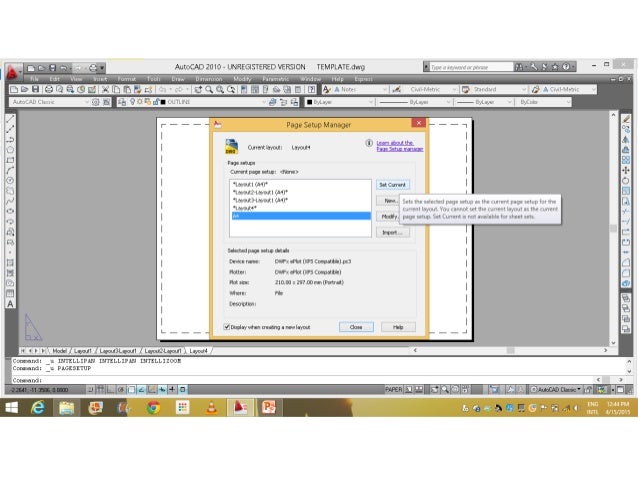Viewport: 638px width, 479px height.
Task: Open the Express menu
Action: click(x=363, y=79)
